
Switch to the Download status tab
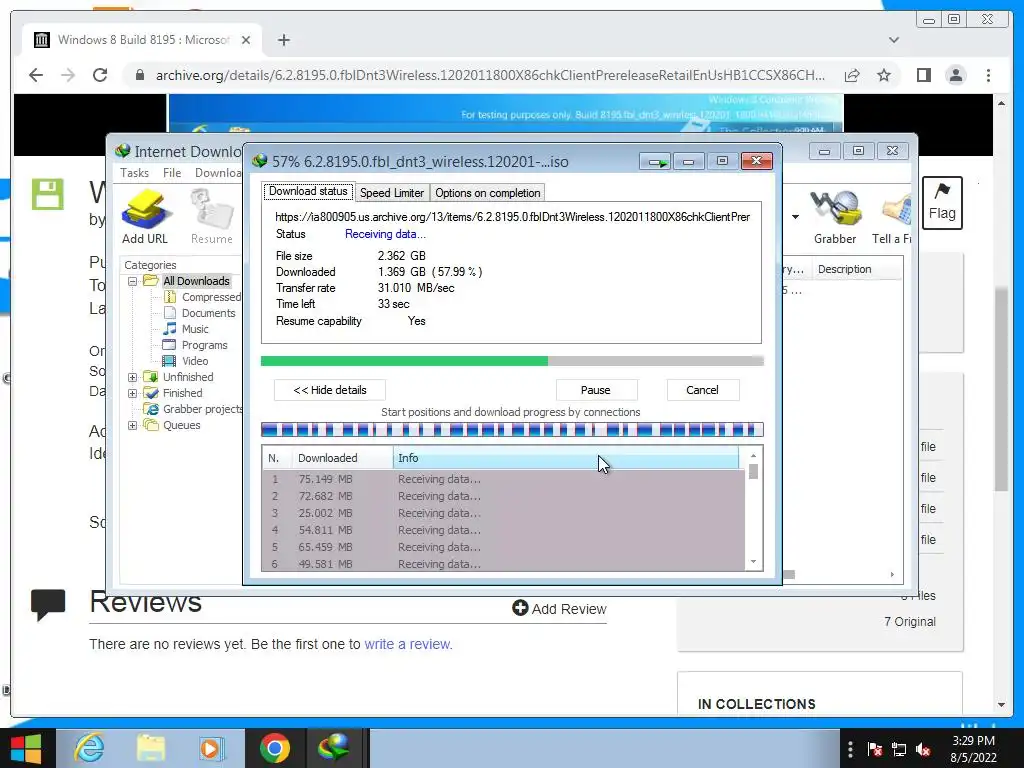point(308,191)
